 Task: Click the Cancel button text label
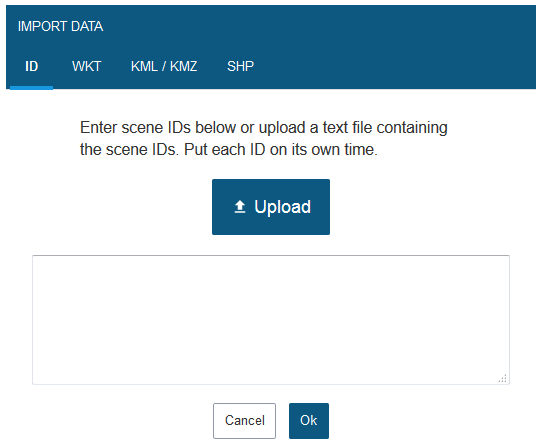click(x=245, y=421)
